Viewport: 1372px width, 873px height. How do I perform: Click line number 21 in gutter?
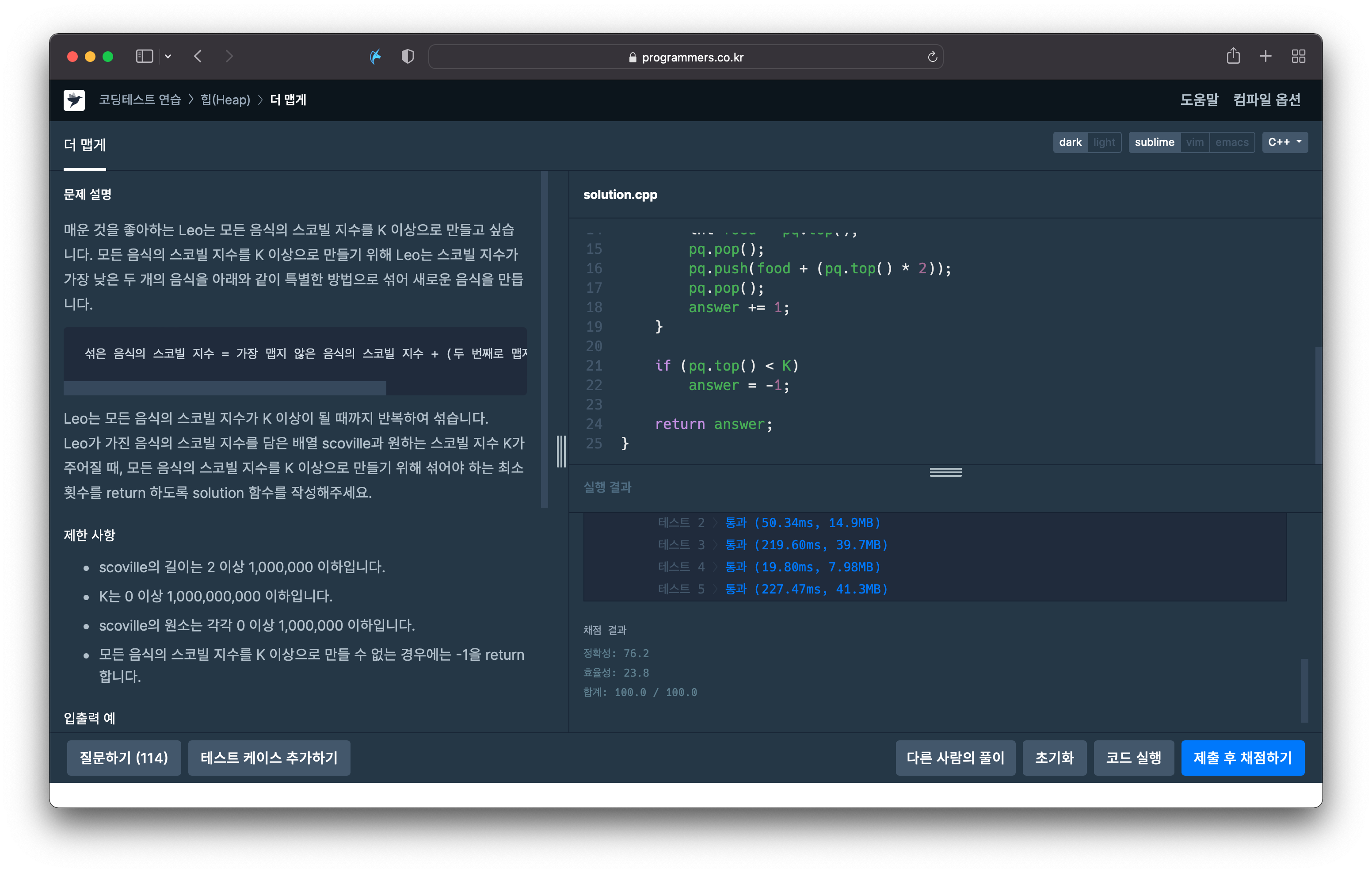point(594,365)
